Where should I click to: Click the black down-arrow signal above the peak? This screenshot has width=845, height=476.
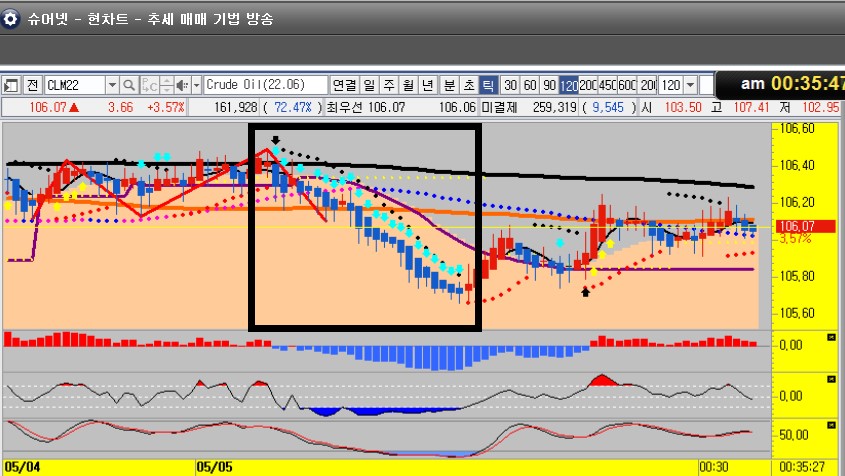[275, 140]
